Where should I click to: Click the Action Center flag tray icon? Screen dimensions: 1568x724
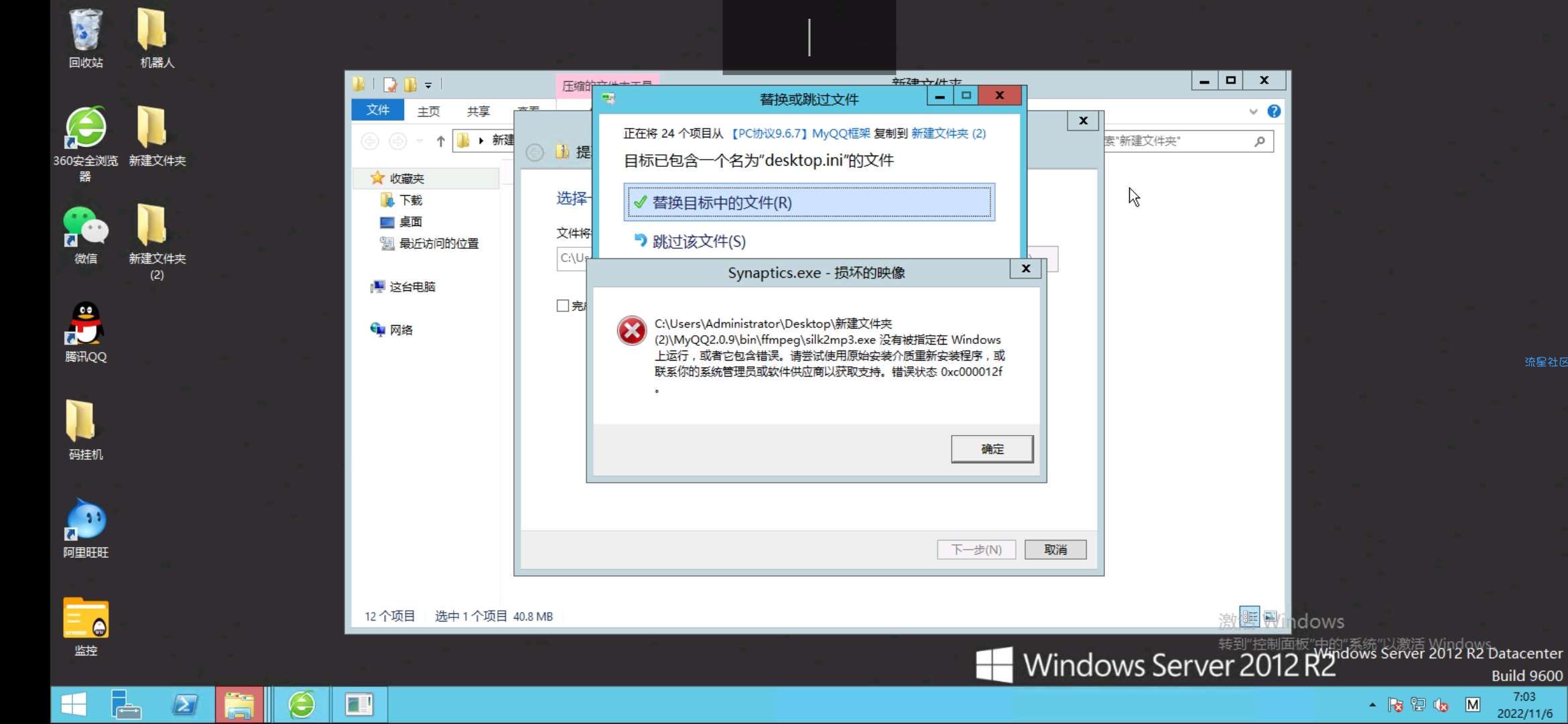click(1396, 705)
